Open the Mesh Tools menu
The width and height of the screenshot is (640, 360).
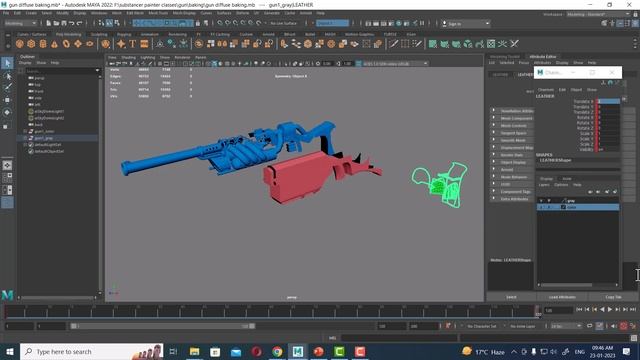158,13
